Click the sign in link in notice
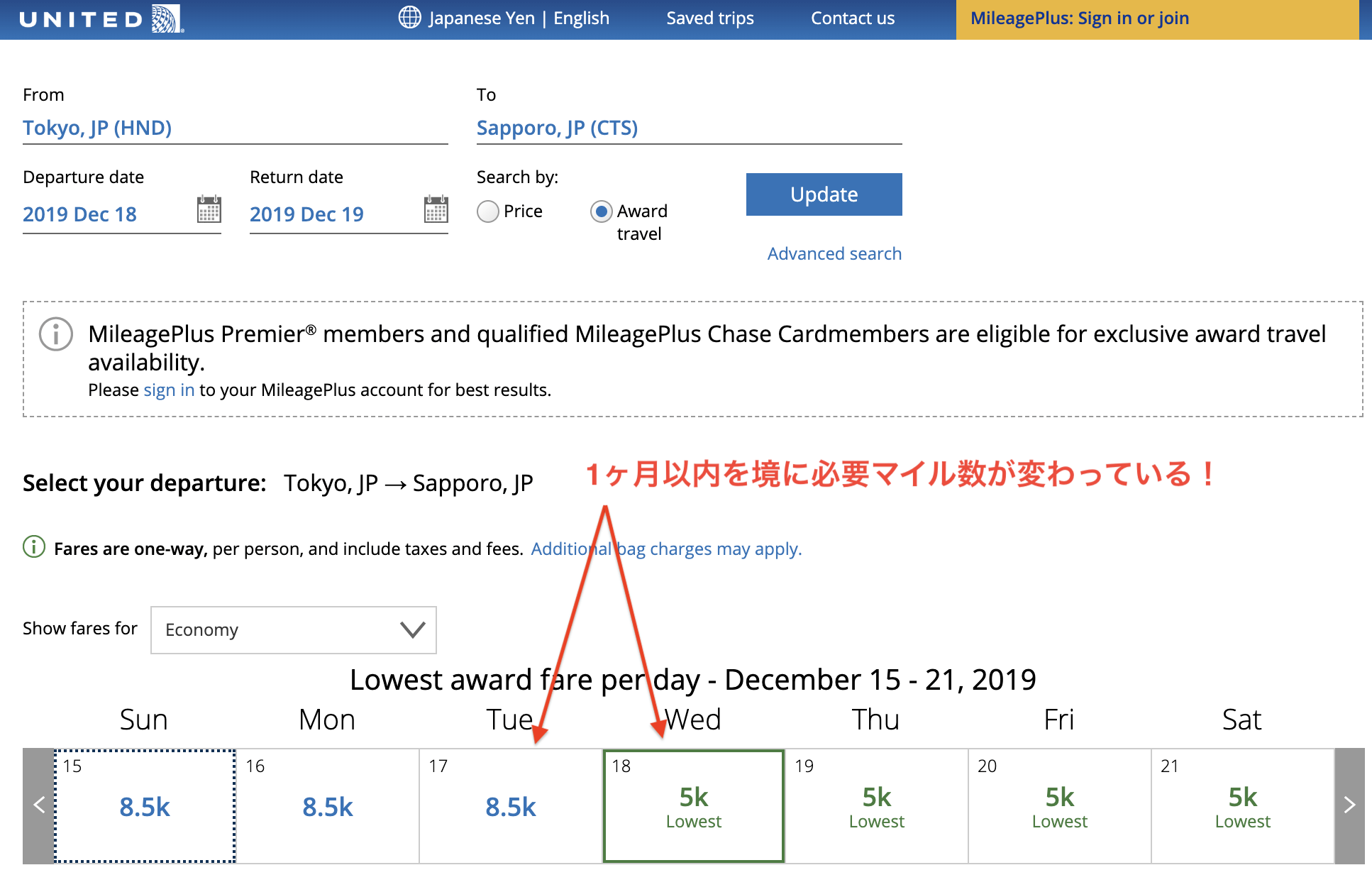Screen dimensions: 1372x870 pos(169,390)
